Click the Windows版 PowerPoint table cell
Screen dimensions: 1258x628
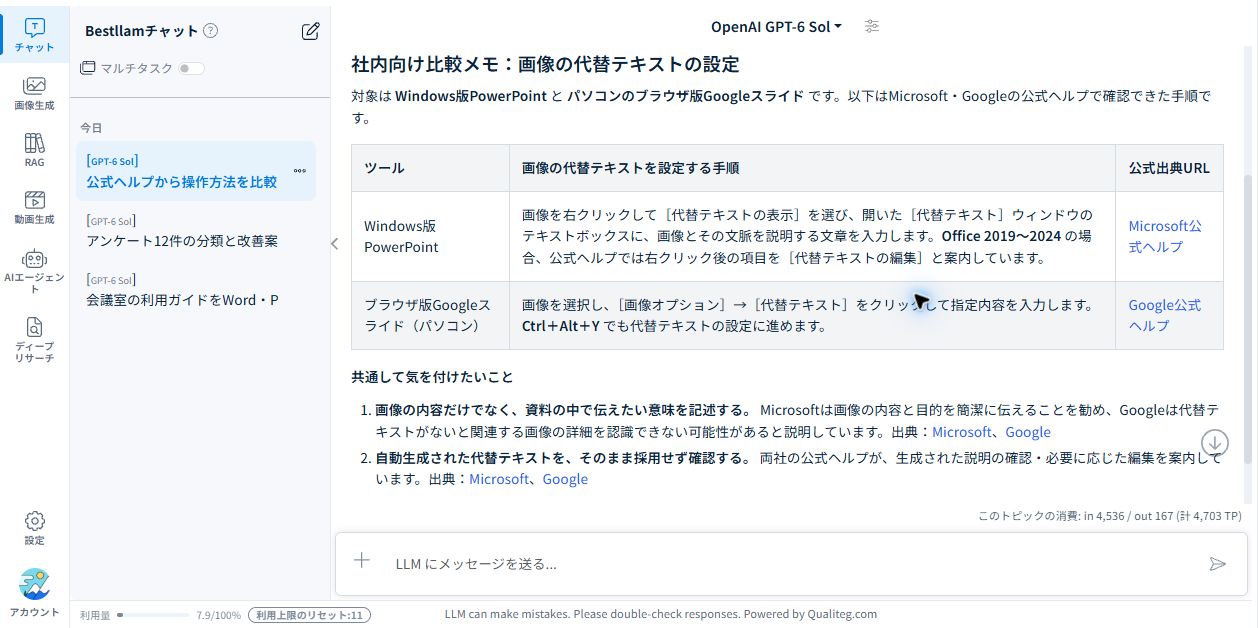coord(430,236)
